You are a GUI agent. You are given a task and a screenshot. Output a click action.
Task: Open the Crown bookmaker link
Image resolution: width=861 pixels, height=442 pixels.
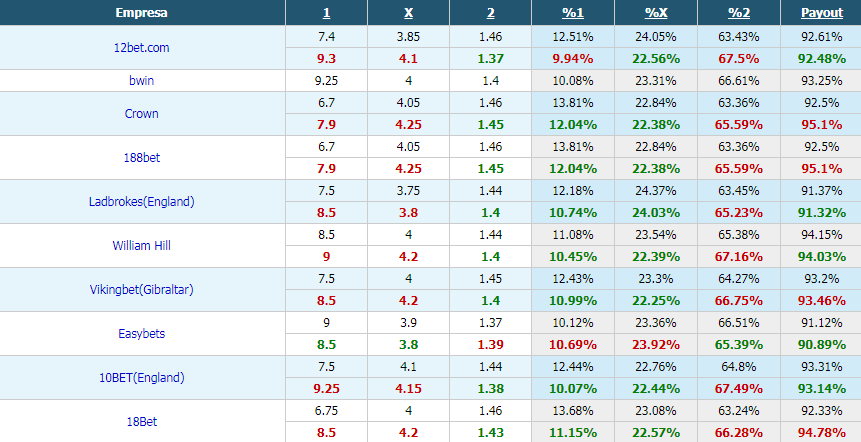142,114
